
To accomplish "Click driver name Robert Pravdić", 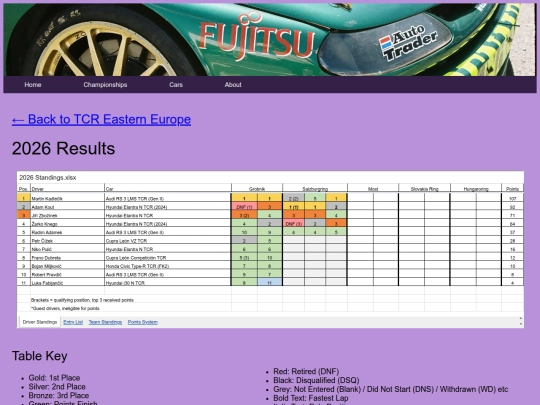I will pyautogui.click(x=46, y=274).
